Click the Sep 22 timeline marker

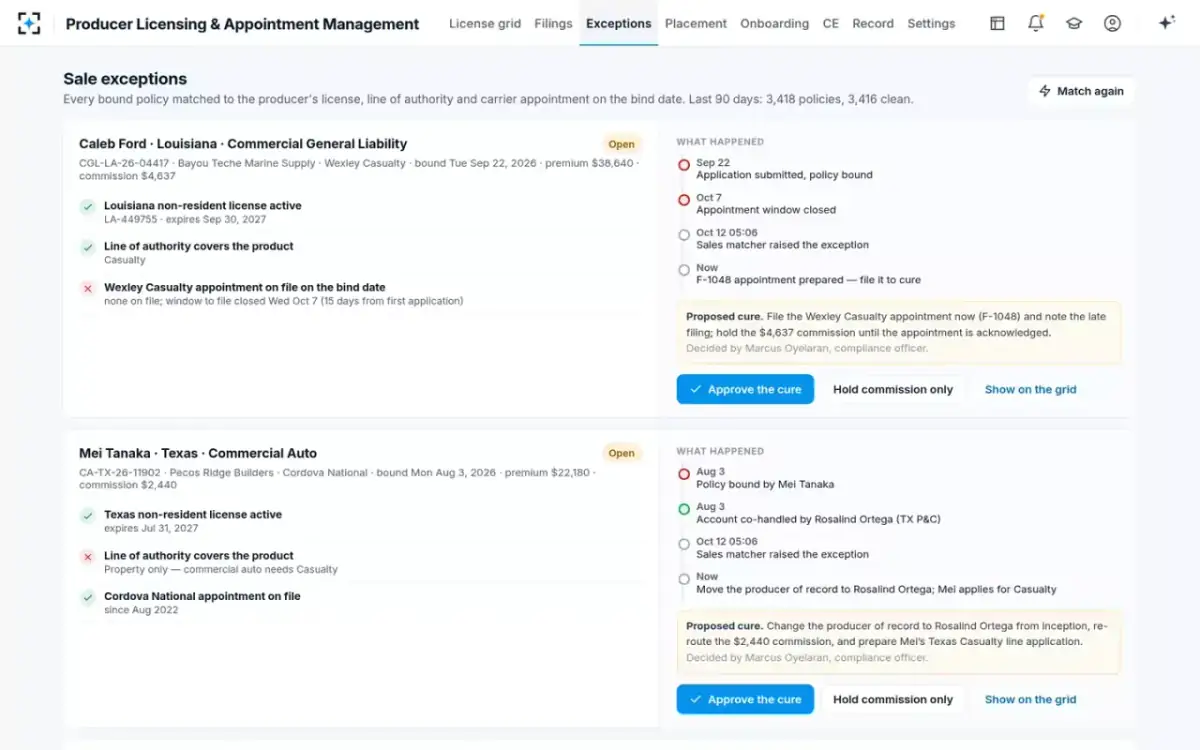coord(684,165)
